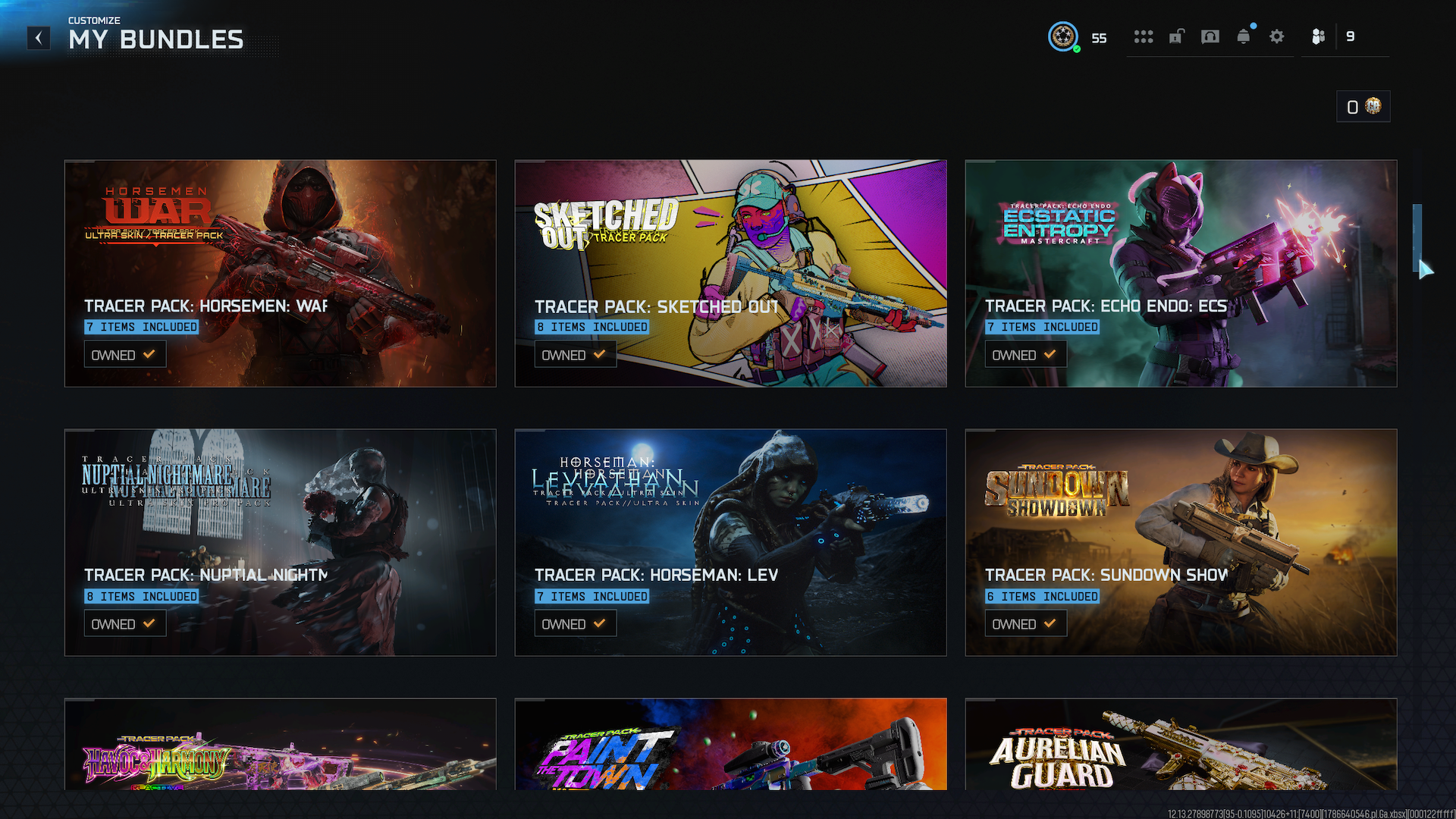This screenshot has width=1456, height=819.
Task: Click the player level 55 text
Action: pos(1099,38)
